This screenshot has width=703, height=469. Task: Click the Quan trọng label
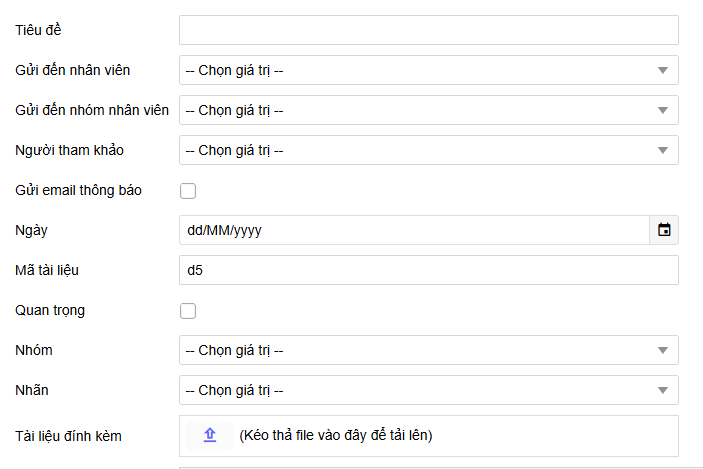coord(50,310)
